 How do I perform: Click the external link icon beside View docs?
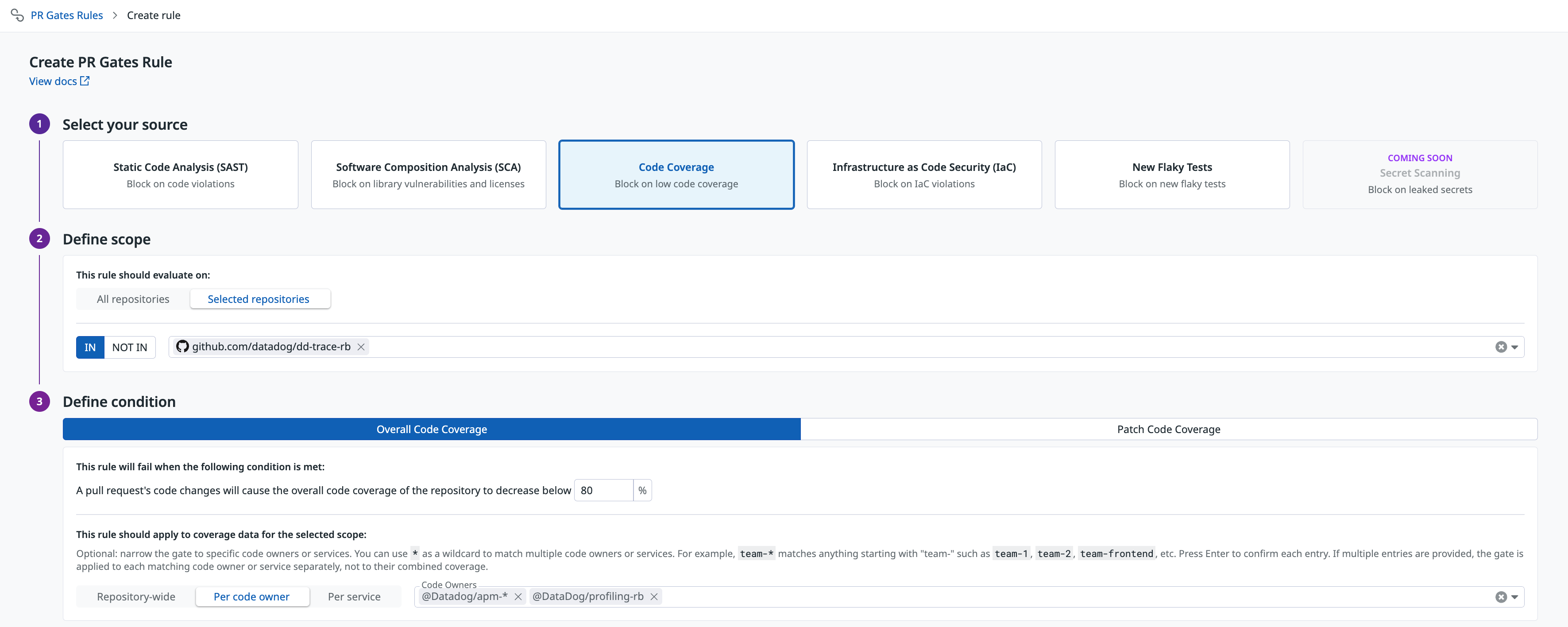pyautogui.click(x=85, y=81)
